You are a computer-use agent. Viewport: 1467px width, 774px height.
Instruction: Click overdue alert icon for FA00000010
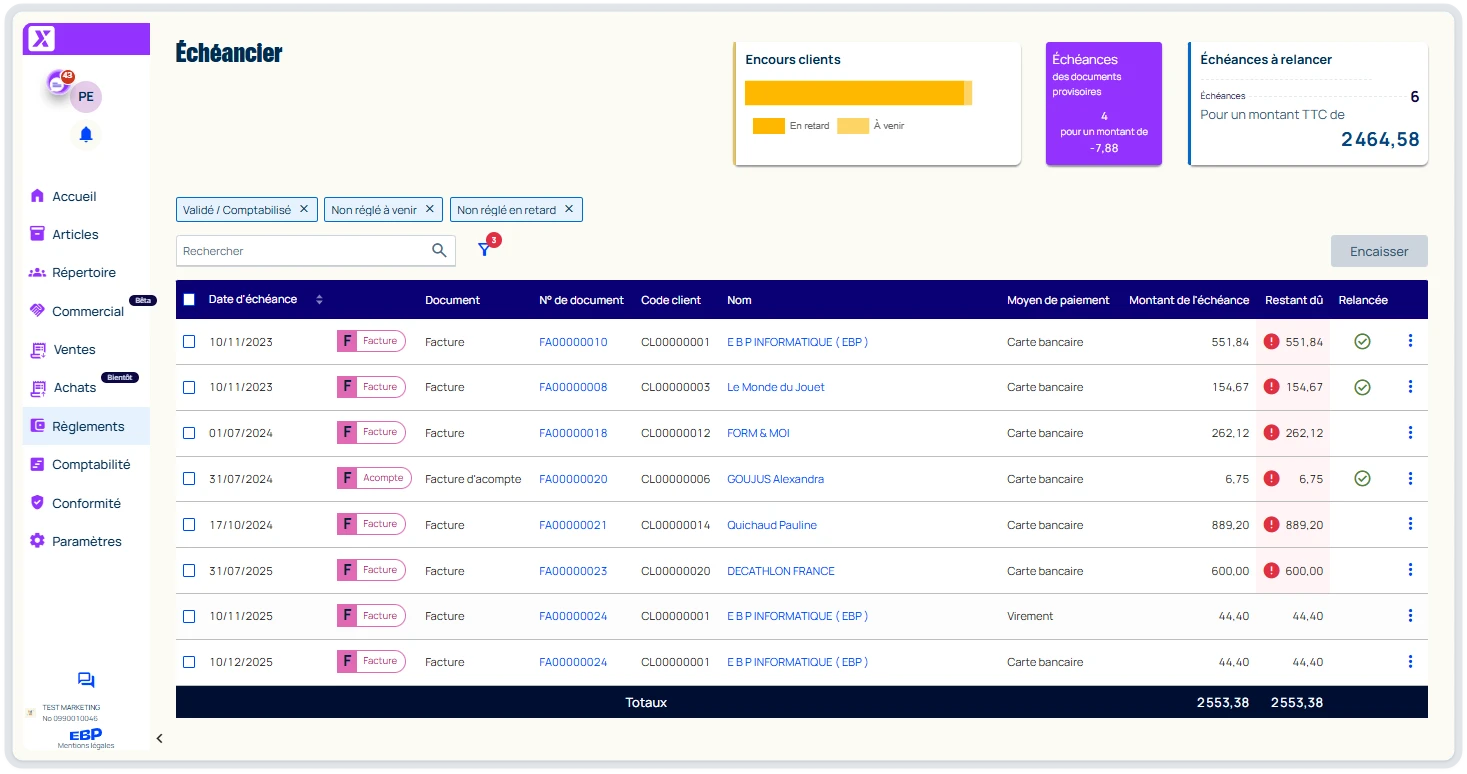(x=1272, y=342)
